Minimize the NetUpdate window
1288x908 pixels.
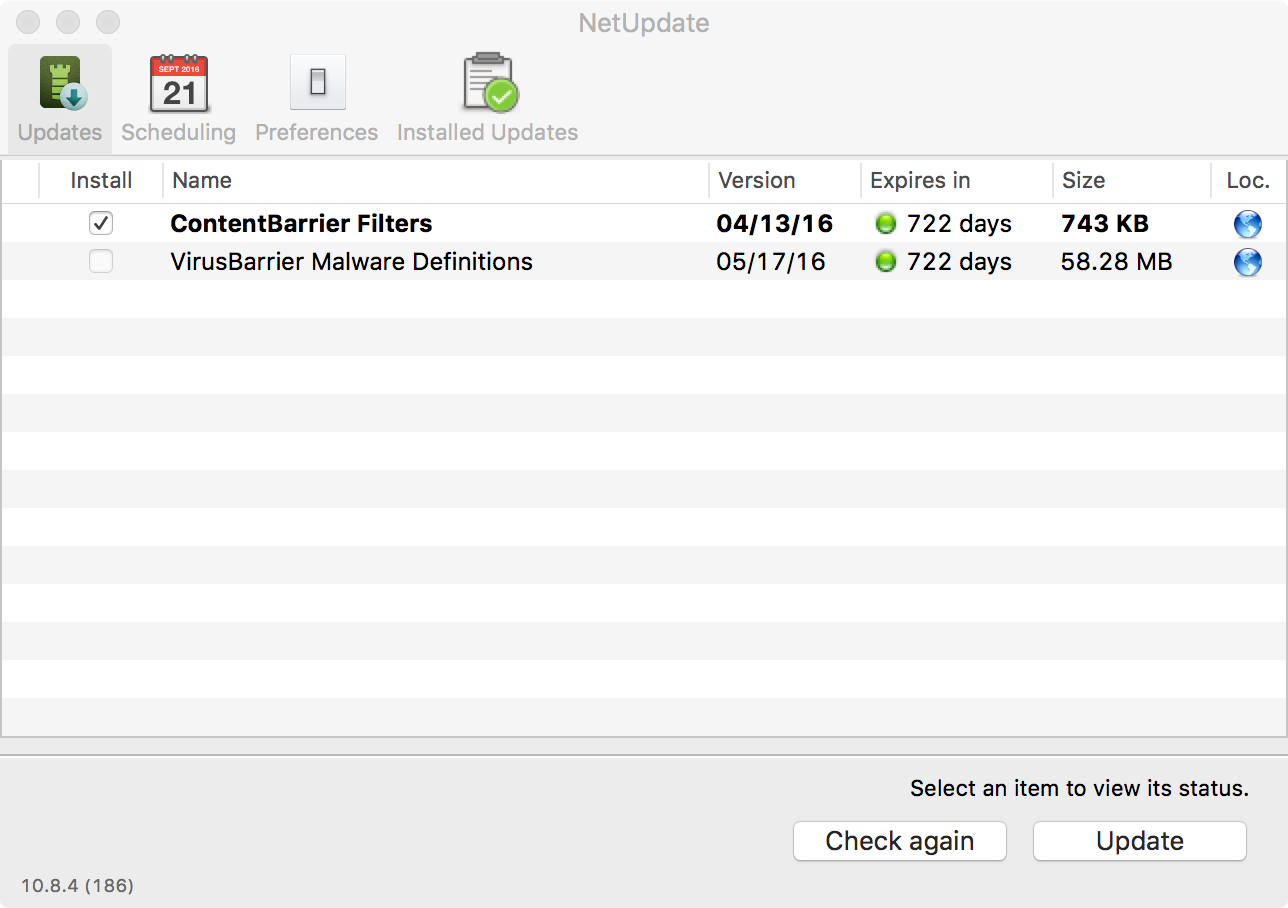(68, 22)
